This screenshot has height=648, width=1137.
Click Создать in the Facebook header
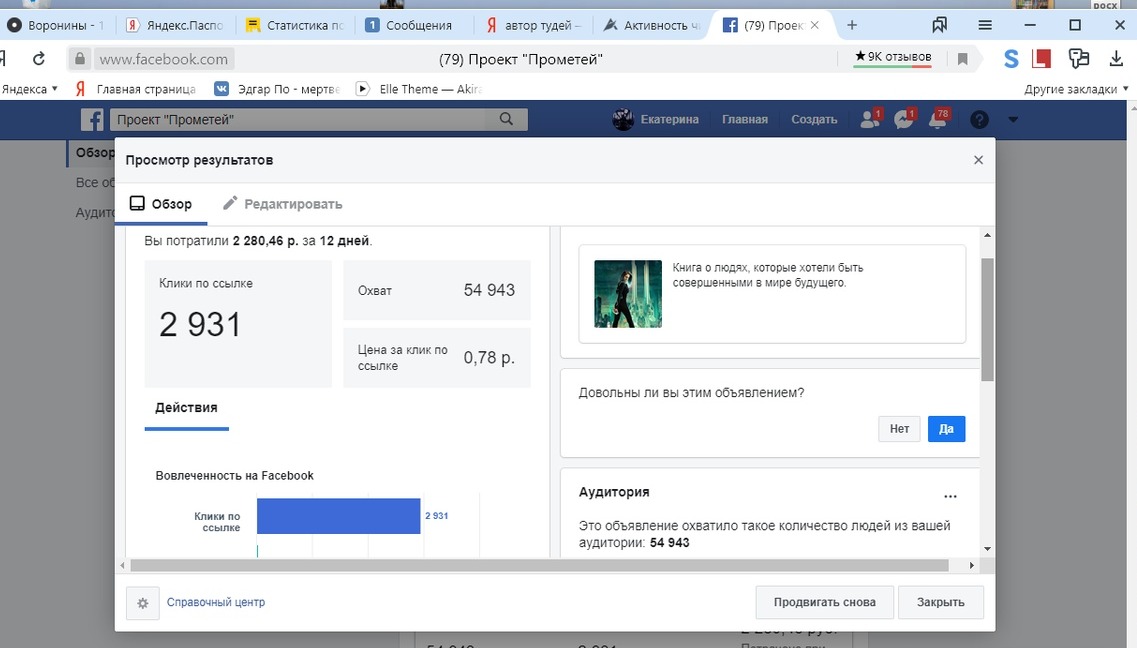[814, 119]
